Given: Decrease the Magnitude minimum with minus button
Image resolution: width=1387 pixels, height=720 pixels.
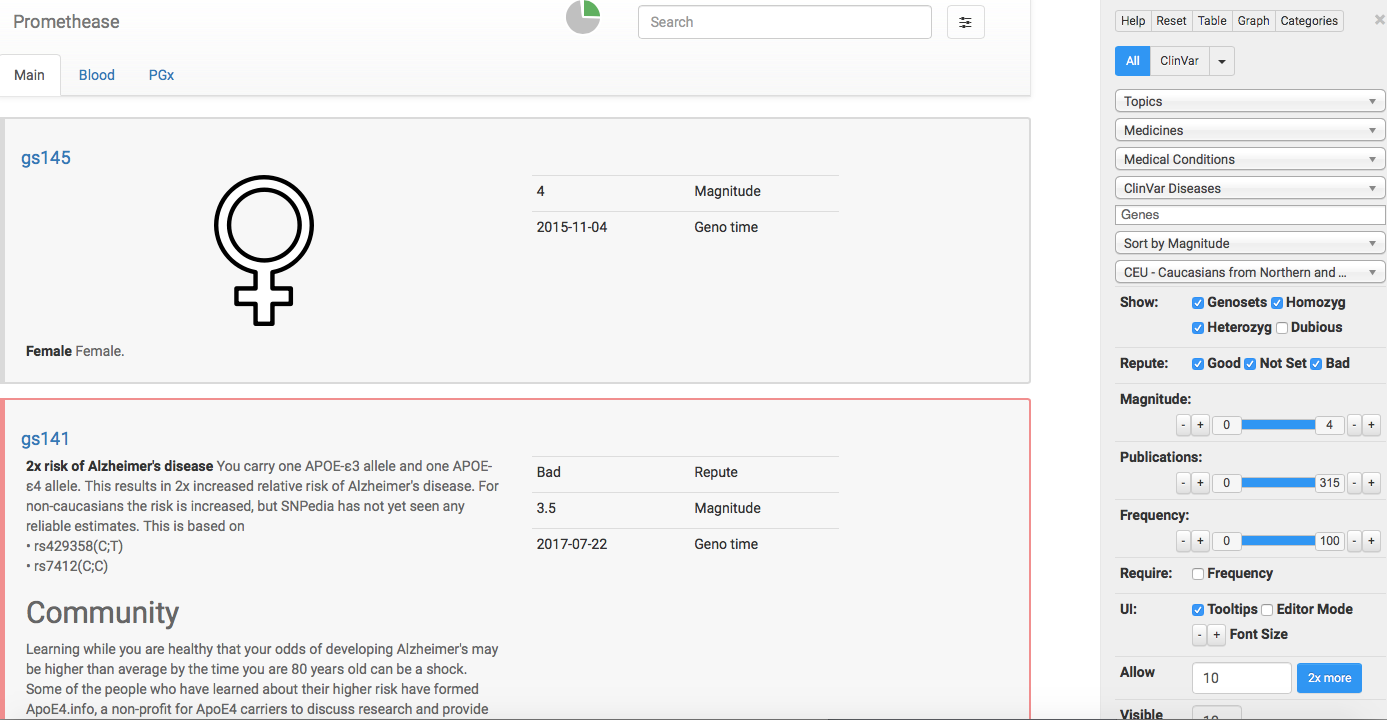Looking at the screenshot, I should pos(1184,425).
